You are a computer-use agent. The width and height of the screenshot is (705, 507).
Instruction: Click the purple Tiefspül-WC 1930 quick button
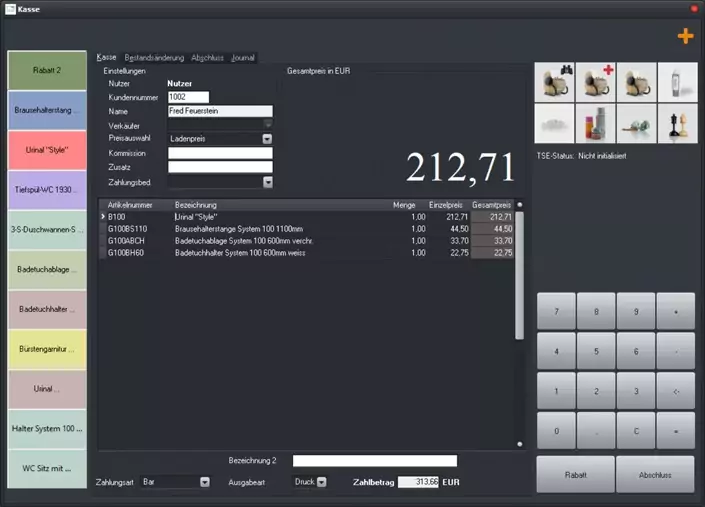pyautogui.click(x=47, y=190)
